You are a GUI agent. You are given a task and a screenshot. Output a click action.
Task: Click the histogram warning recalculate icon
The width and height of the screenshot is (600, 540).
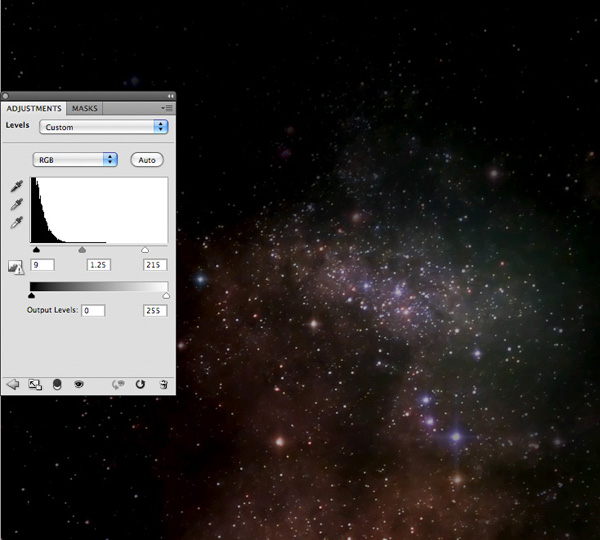[16, 267]
